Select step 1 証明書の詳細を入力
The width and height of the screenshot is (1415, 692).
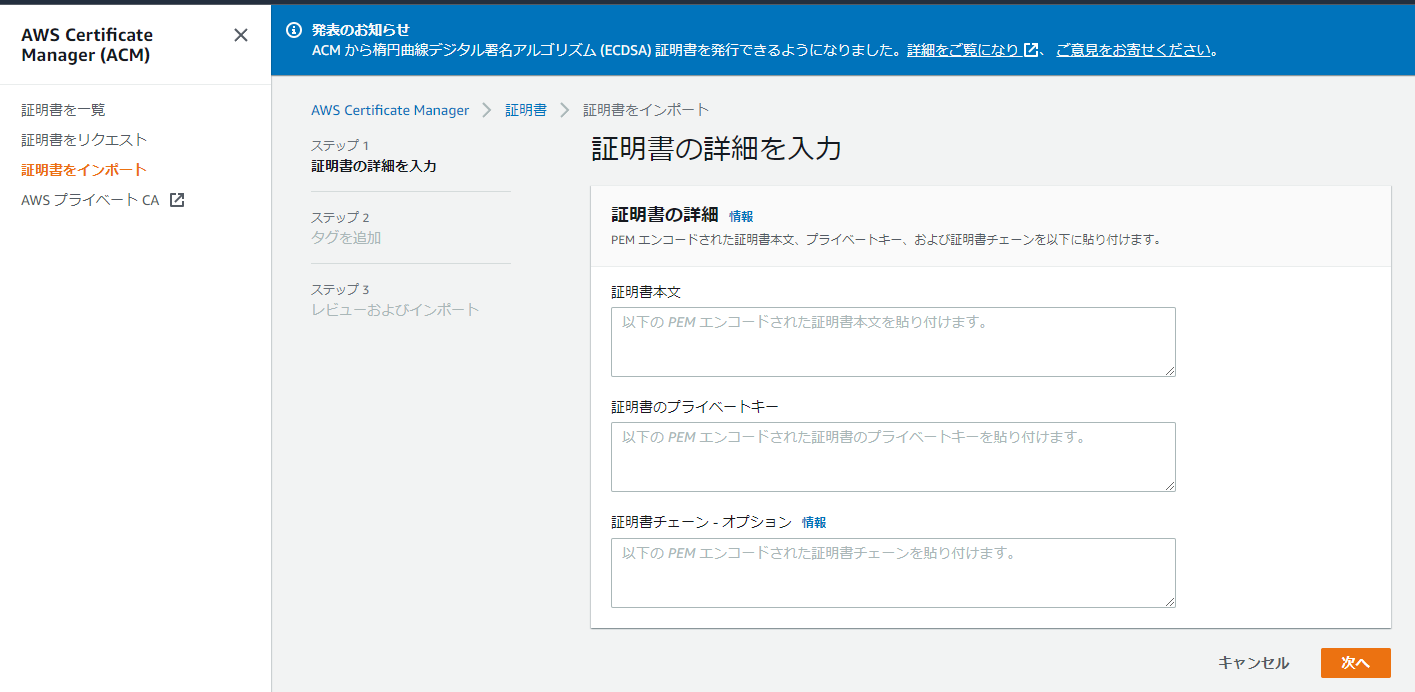[x=374, y=166]
